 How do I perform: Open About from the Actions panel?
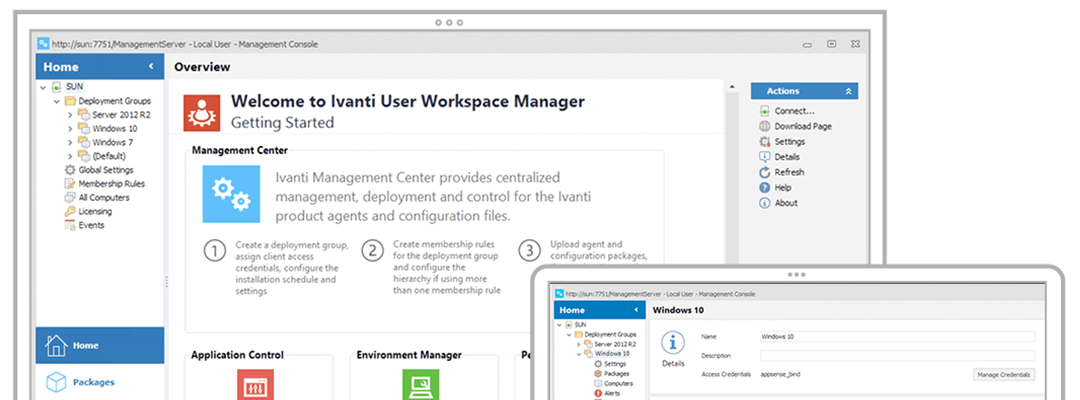tap(778, 203)
